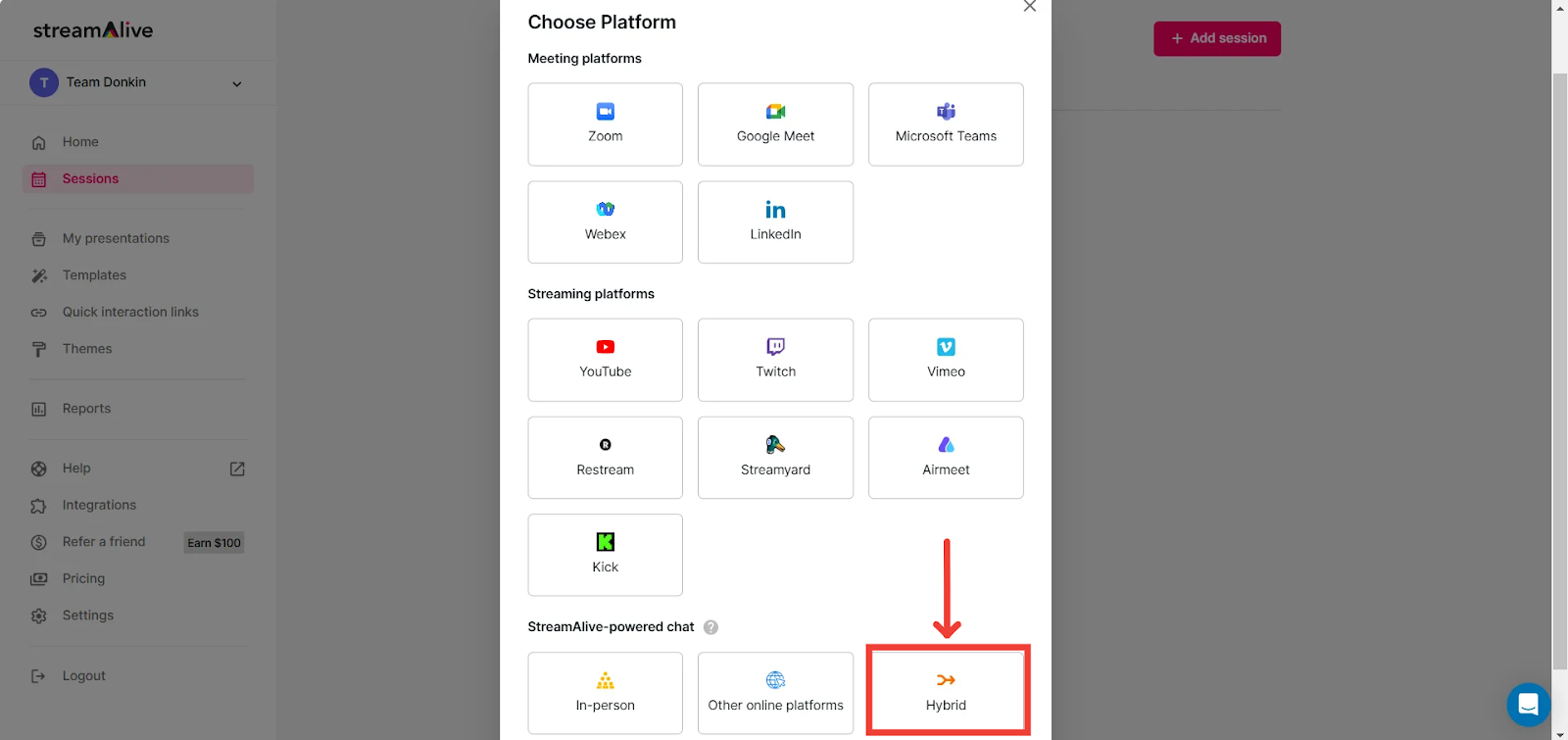The height and width of the screenshot is (740, 1568).
Task: Click the Quick interaction links chain icon
Action: [x=39, y=313]
